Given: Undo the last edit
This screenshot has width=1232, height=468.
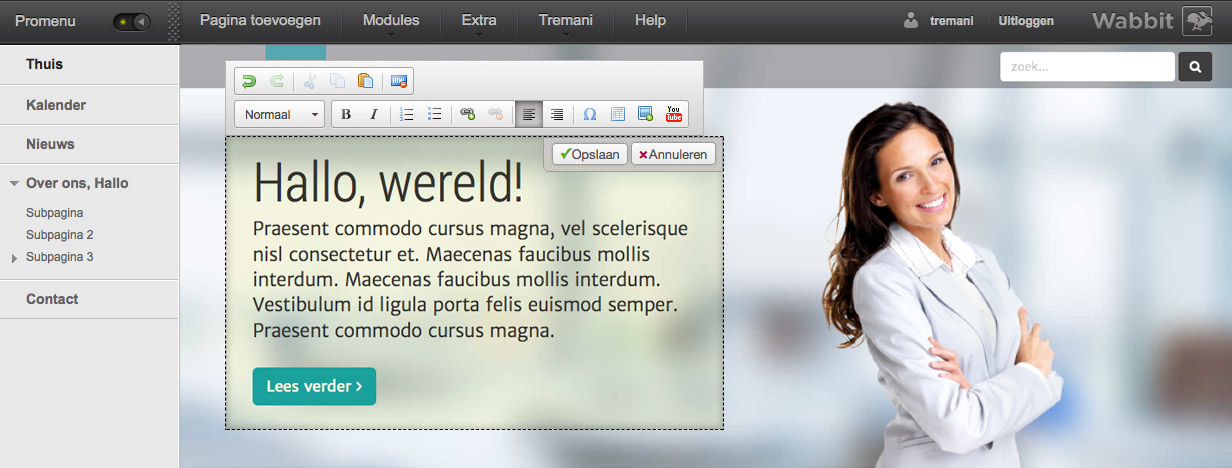Looking at the screenshot, I should pos(249,82).
